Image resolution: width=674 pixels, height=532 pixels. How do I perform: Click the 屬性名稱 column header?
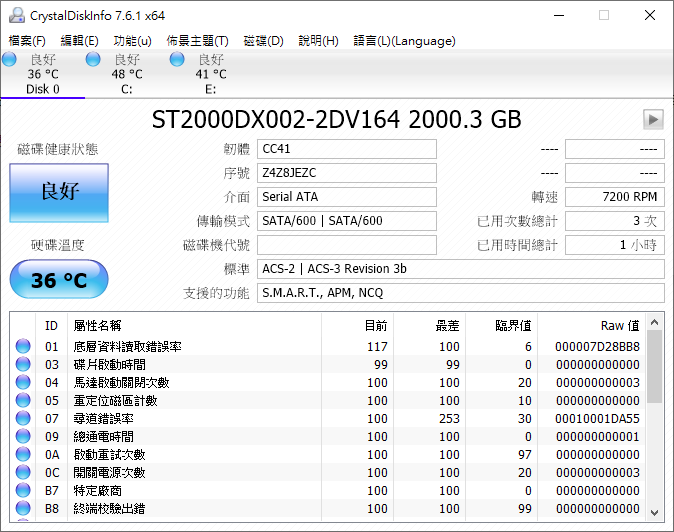195,326
